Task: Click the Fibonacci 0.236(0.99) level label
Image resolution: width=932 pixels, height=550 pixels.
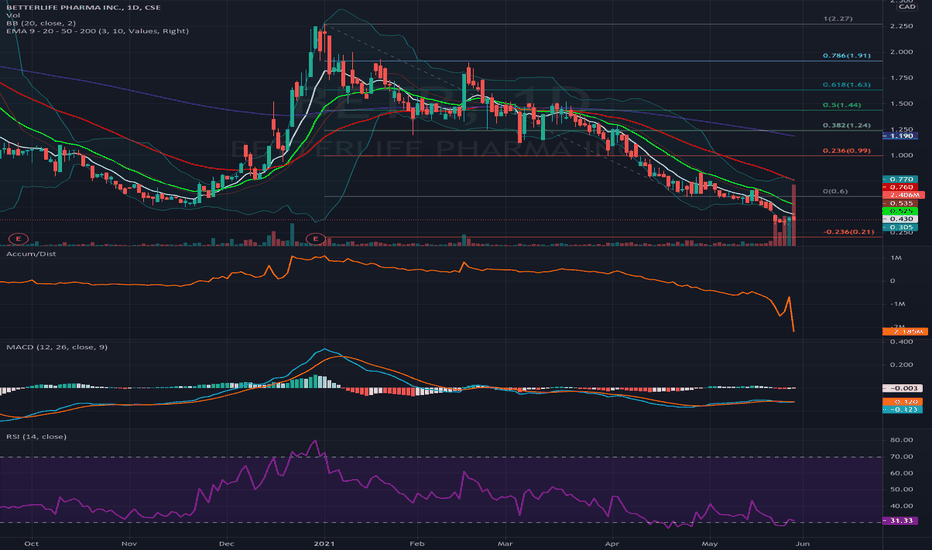Action: point(846,150)
